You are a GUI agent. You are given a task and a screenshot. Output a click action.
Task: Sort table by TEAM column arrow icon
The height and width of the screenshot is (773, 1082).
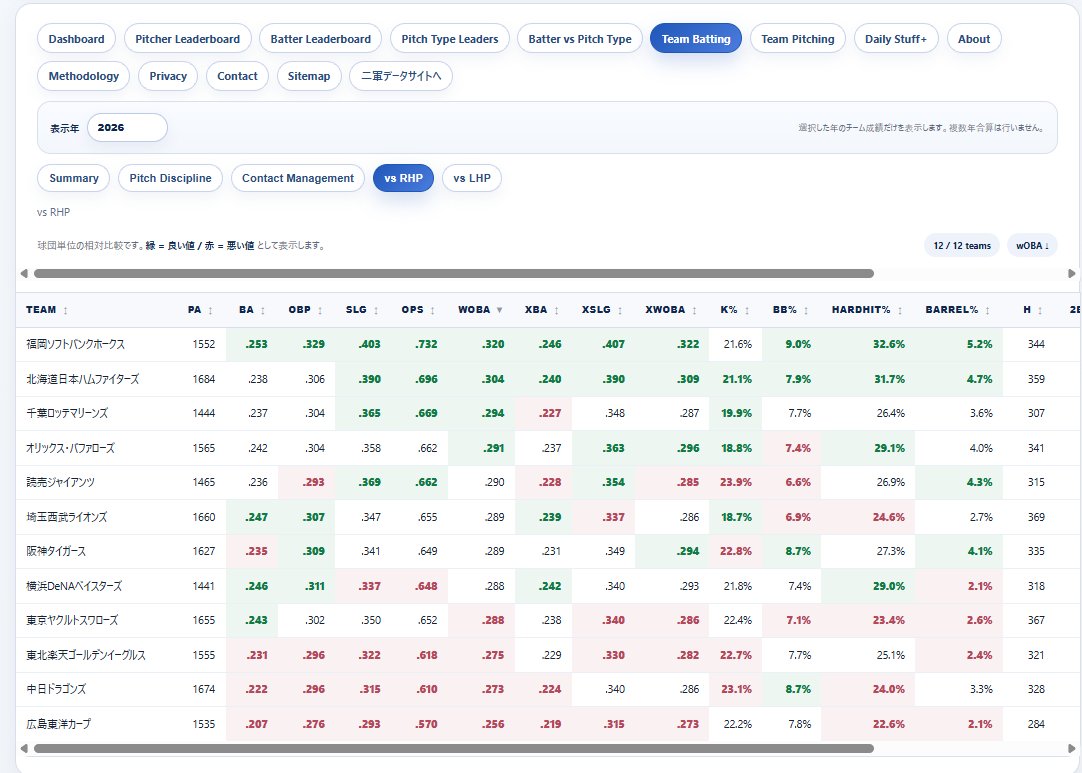pyautogui.click(x=66, y=311)
